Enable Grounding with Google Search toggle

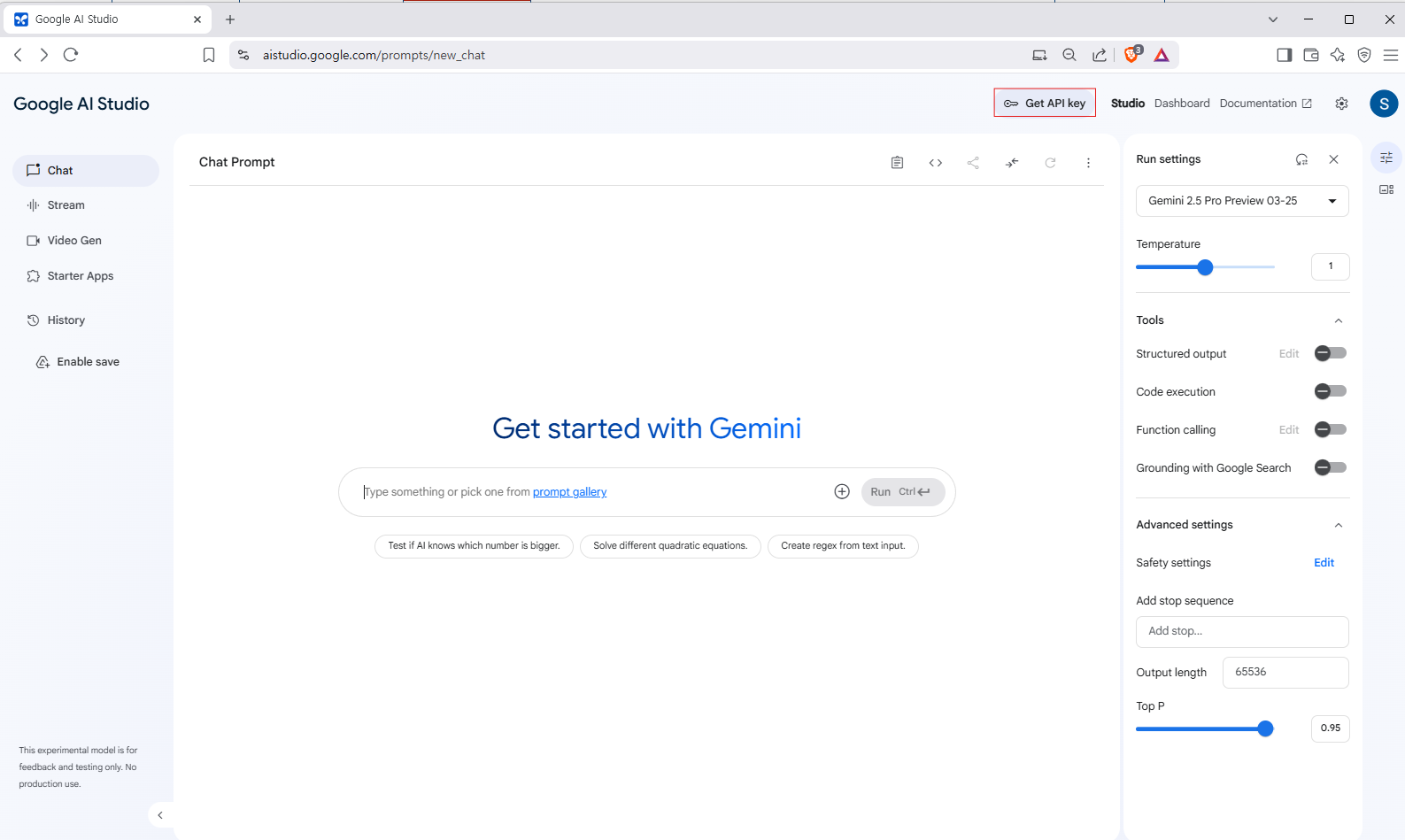coord(1330,467)
